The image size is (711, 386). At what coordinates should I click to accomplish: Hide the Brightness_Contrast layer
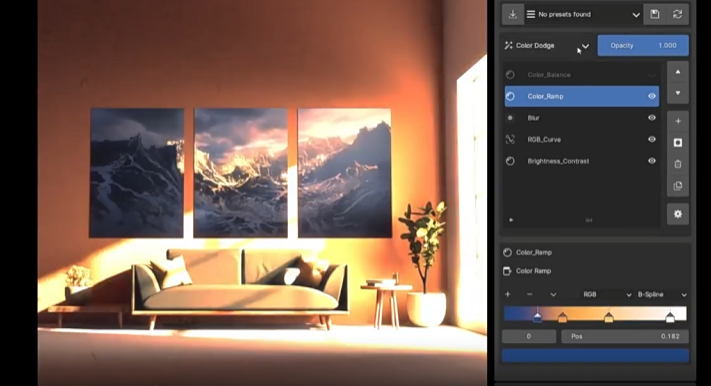point(652,161)
